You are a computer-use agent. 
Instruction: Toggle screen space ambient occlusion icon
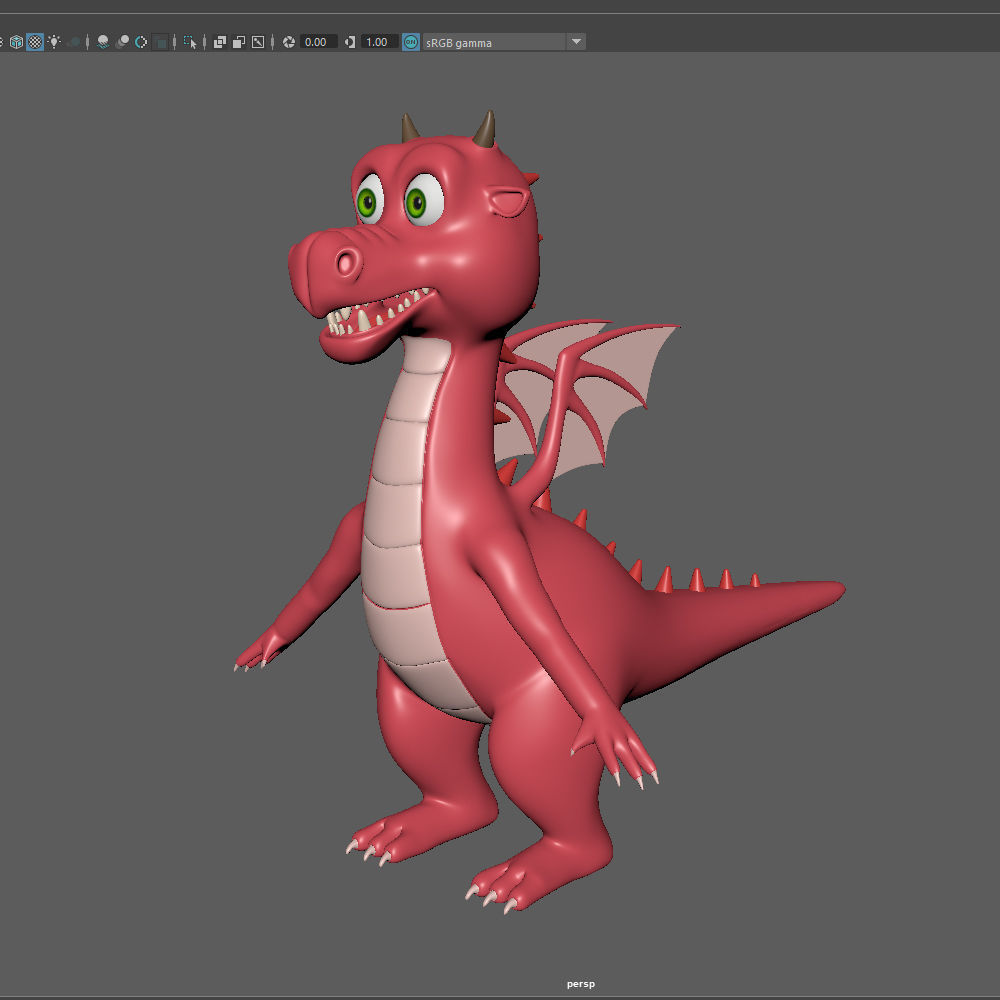[103, 42]
